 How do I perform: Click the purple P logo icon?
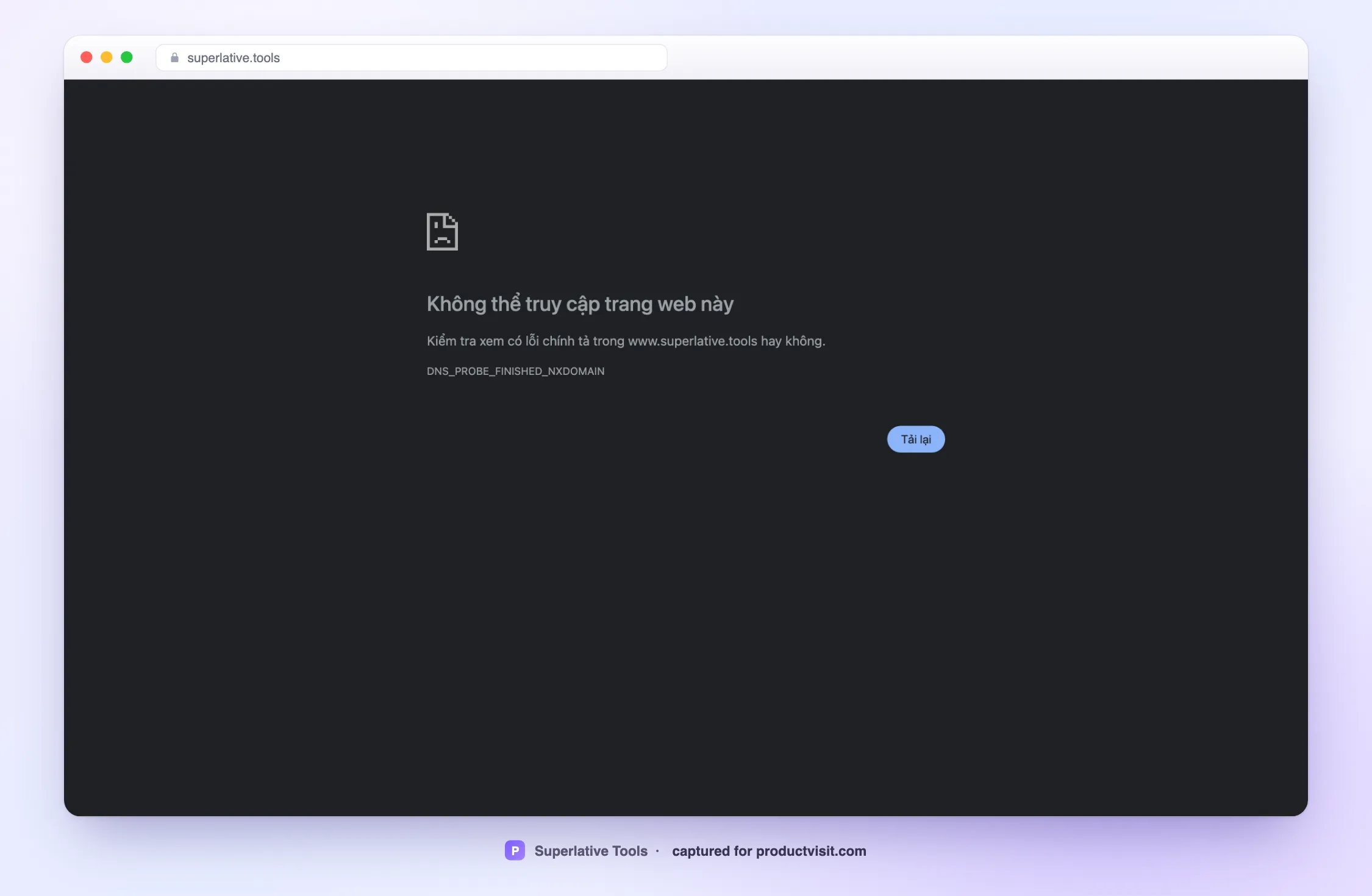coord(515,850)
